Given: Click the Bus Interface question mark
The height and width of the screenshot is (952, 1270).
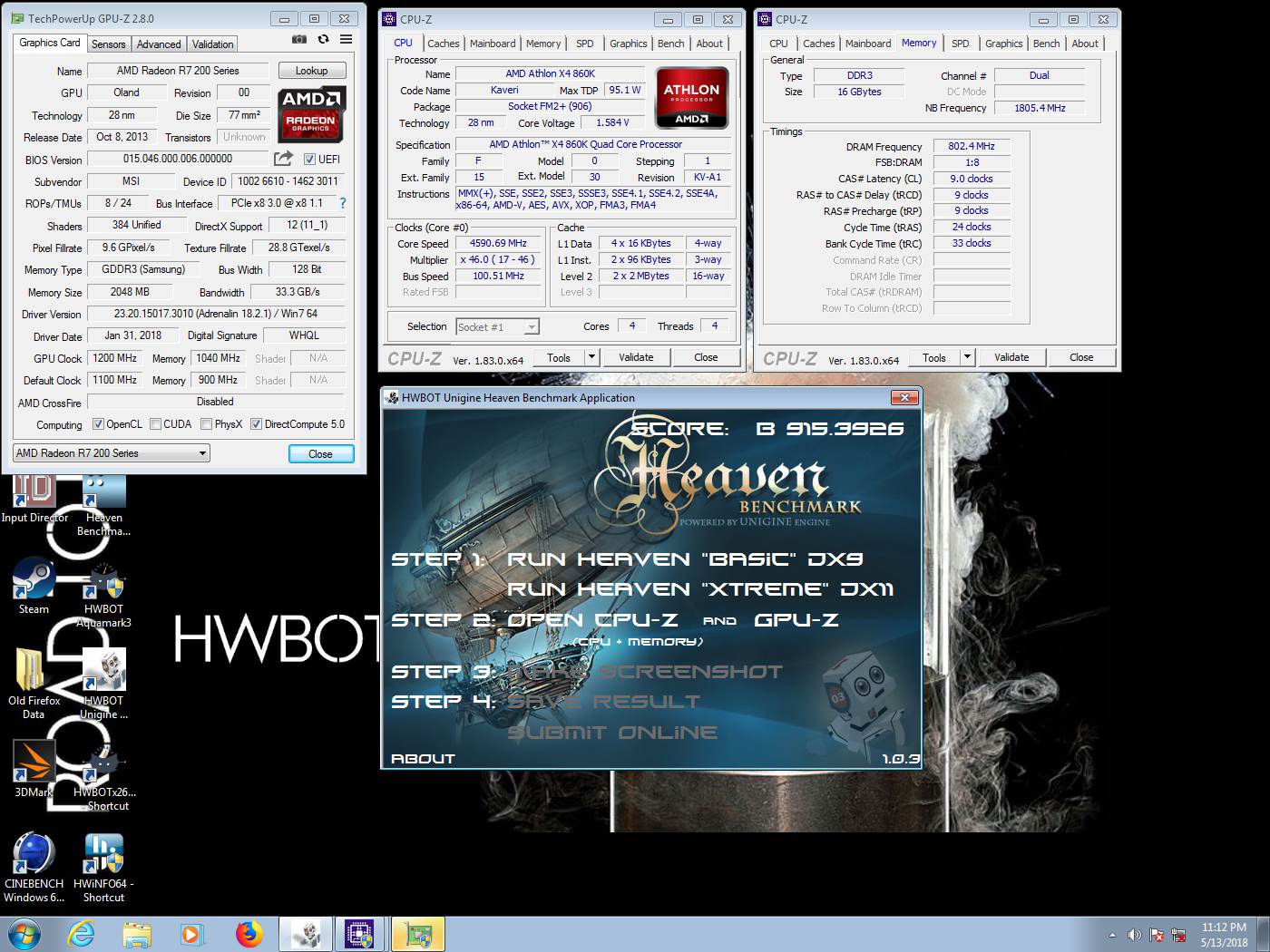Looking at the screenshot, I should coord(342,203).
